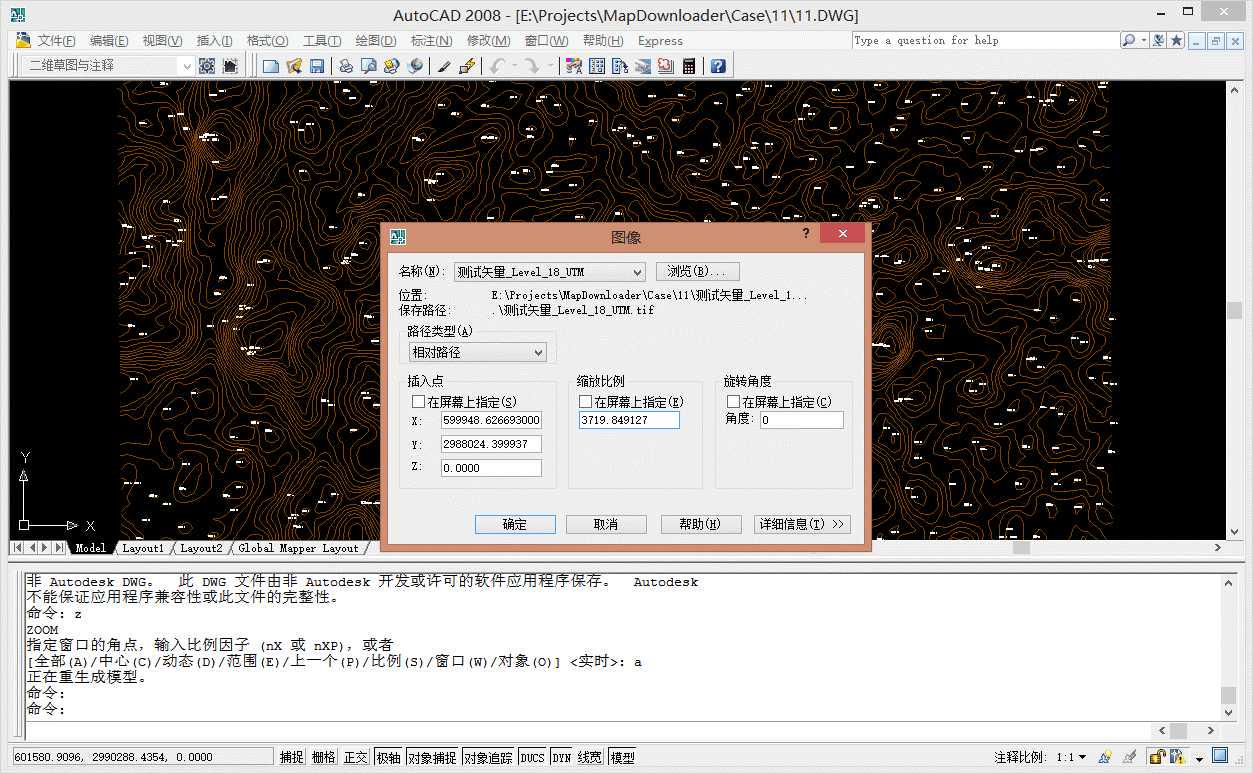Viewport: 1253px width, 774px height.
Task: Toggle 极轴 polar tracking in status bar
Action: click(388, 758)
